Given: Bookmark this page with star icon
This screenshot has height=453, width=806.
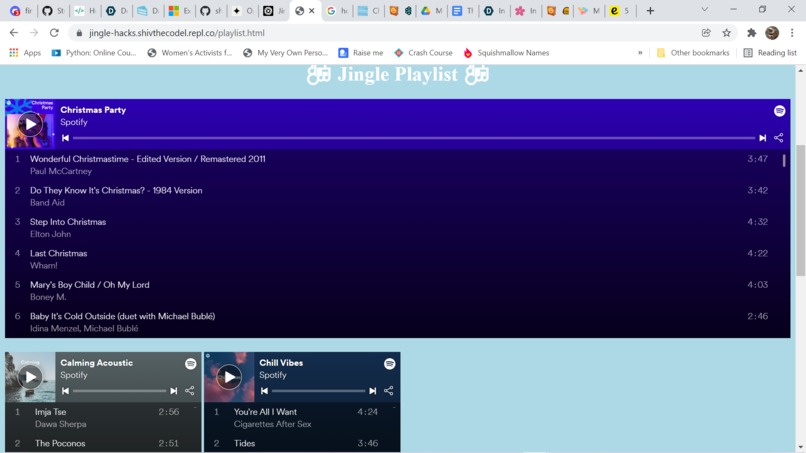Looking at the screenshot, I should tap(726, 33).
